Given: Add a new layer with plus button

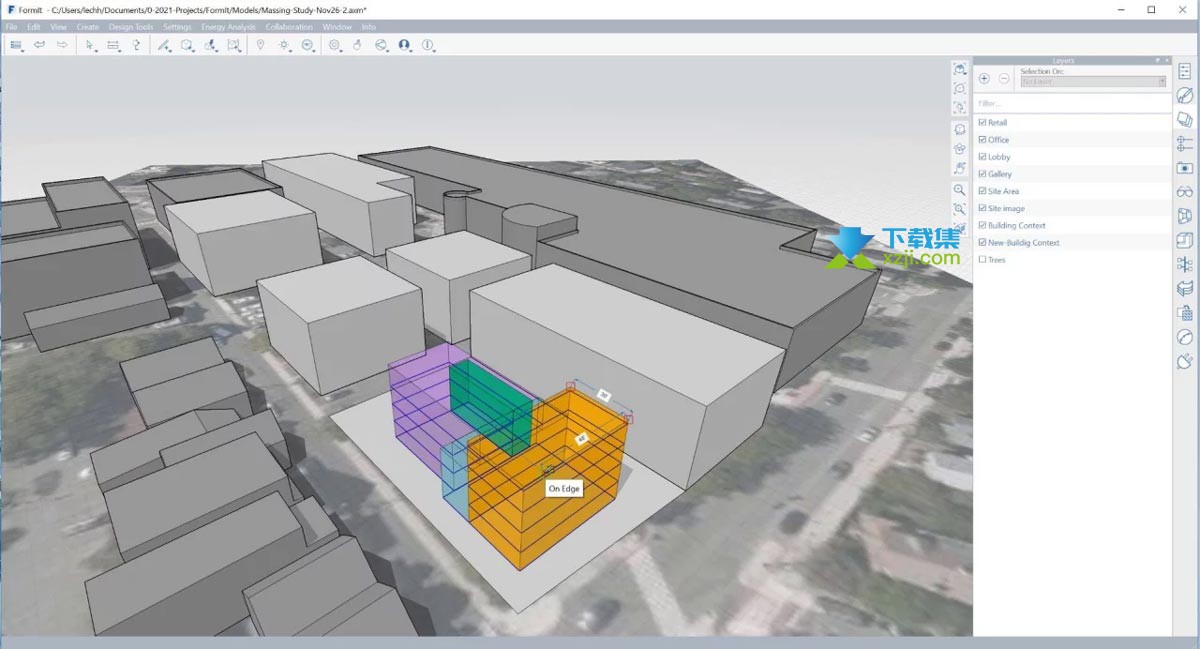Looking at the screenshot, I should pyautogui.click(x=984, y=78).
